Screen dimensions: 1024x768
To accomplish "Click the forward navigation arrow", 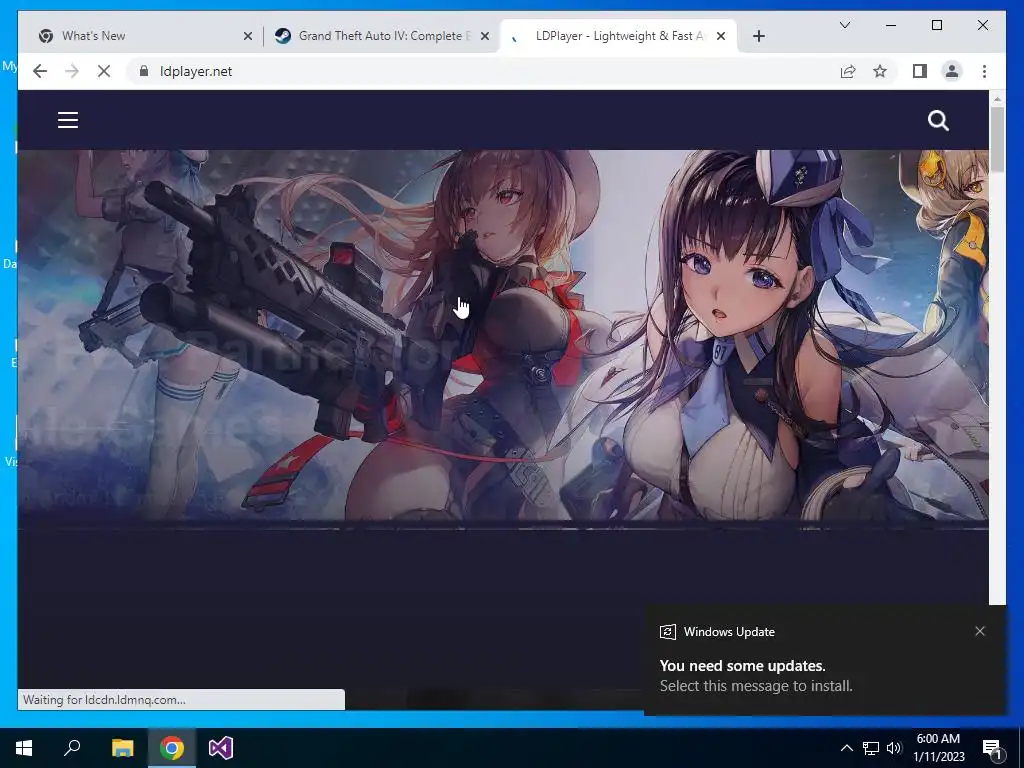I will coord(72,71).
